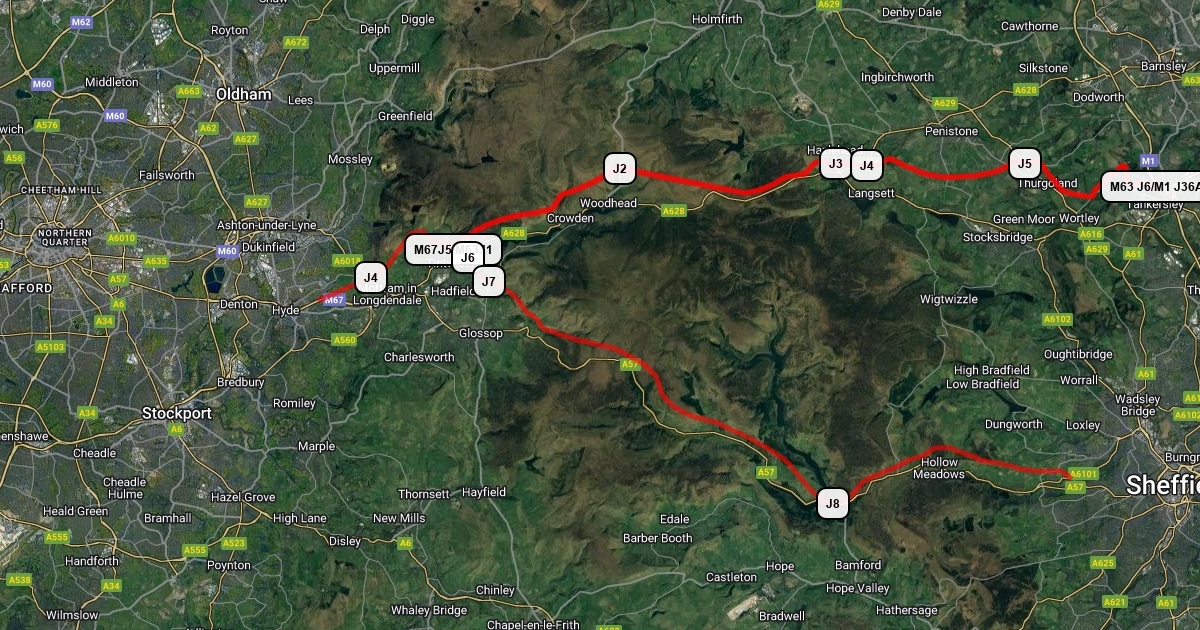Select the J8 marker near Bamford
1200x630 pixels.
pyautogui.click(x=833, y=504)
